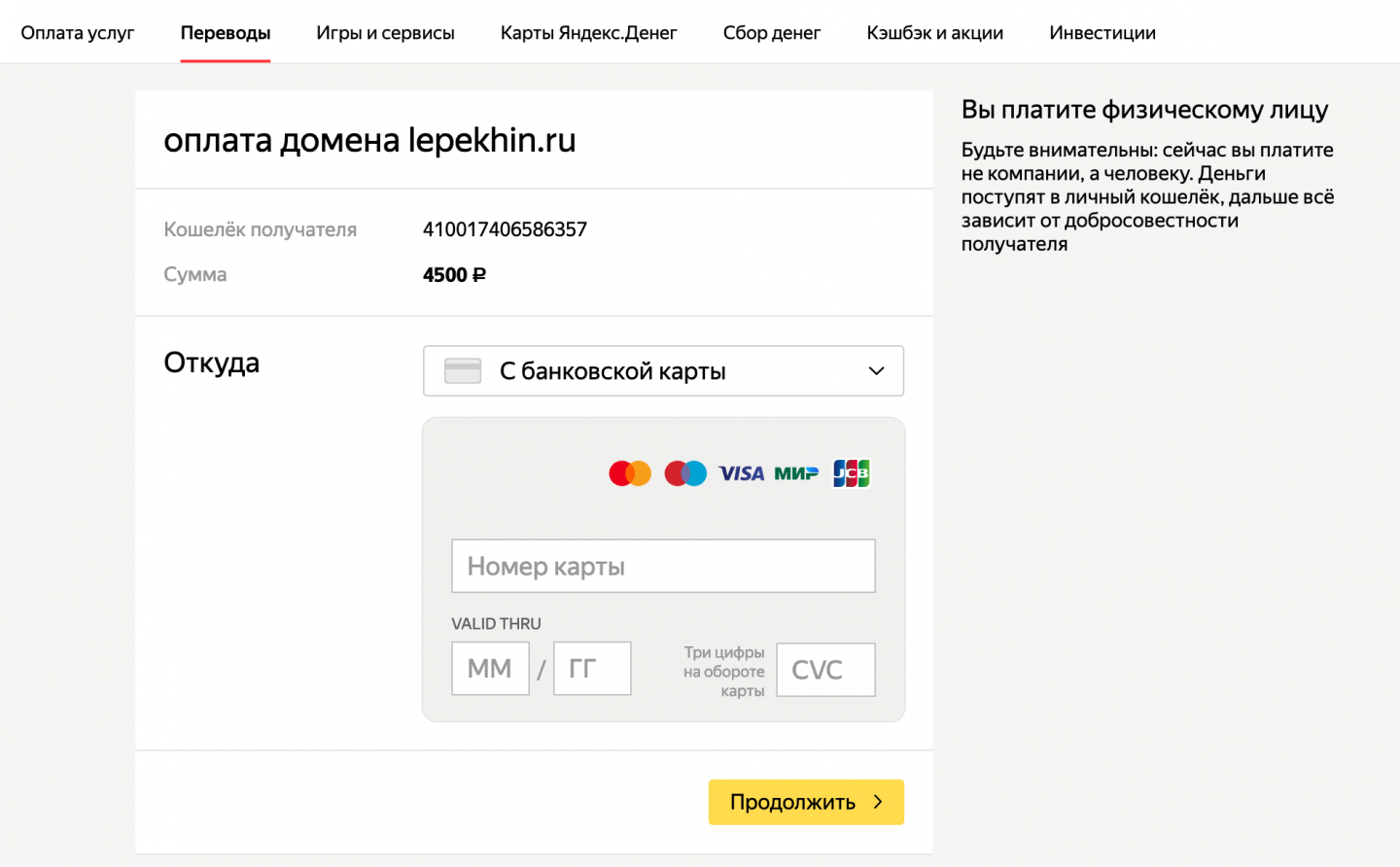Screen dimensions: 1400x867
Task: Go to Игры и сервисы
Action: coord(385,33)
